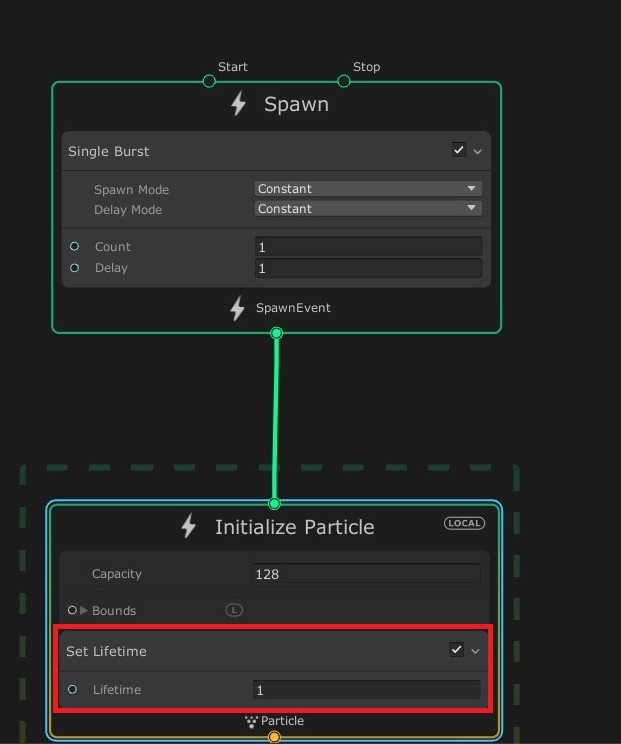Edit the Count value field
The image size is (621, 744).
pyautogui.click(x=368, y=247)
